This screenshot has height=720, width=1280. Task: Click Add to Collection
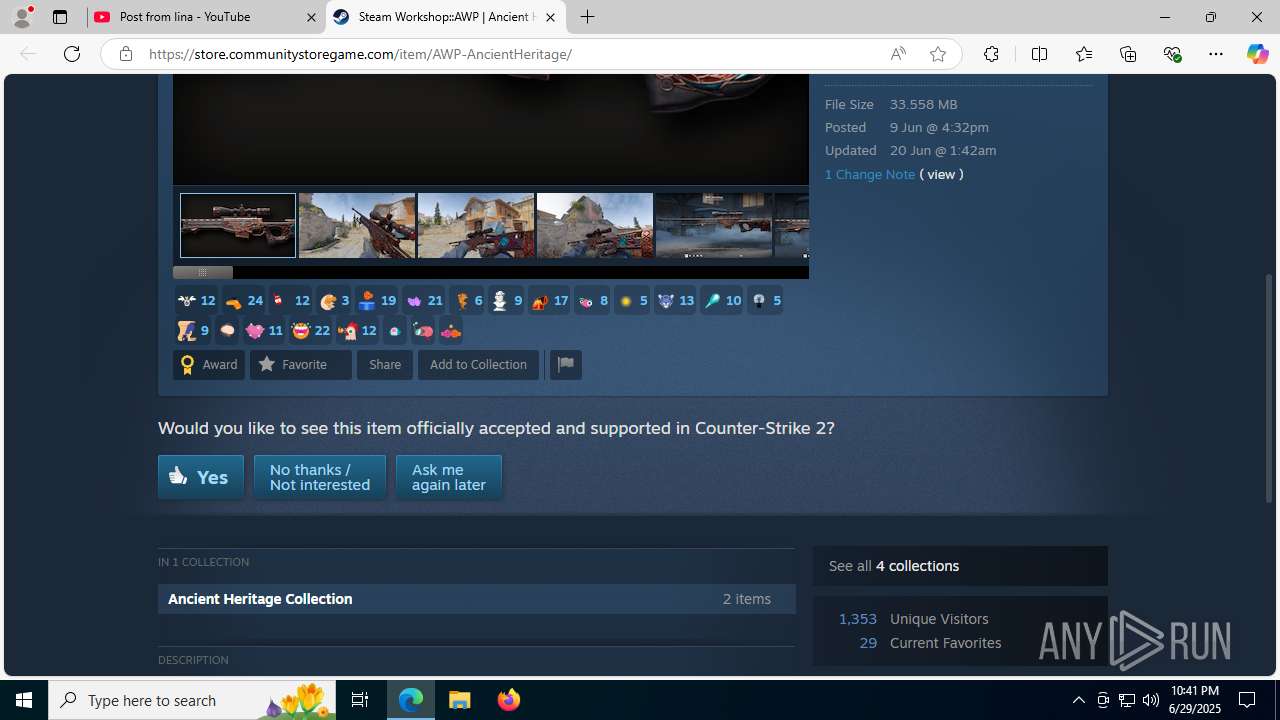pyautogui.click(x=478, y=364)
